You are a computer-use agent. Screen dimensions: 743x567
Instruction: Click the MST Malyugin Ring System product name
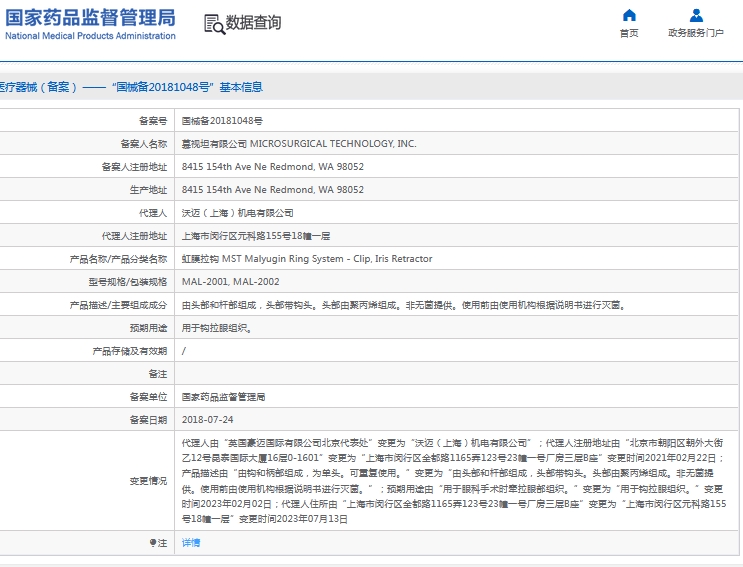(307, 259)
